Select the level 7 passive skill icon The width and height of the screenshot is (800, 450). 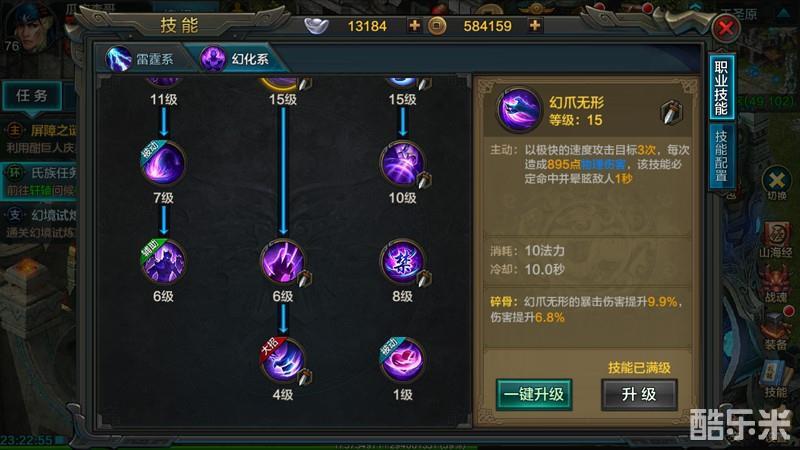click(x=163, y=163)
